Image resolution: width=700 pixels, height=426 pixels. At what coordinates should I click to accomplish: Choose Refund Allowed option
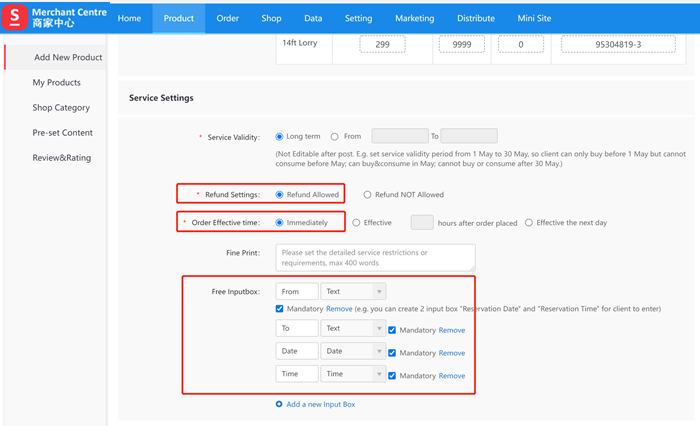coord(279,195)
